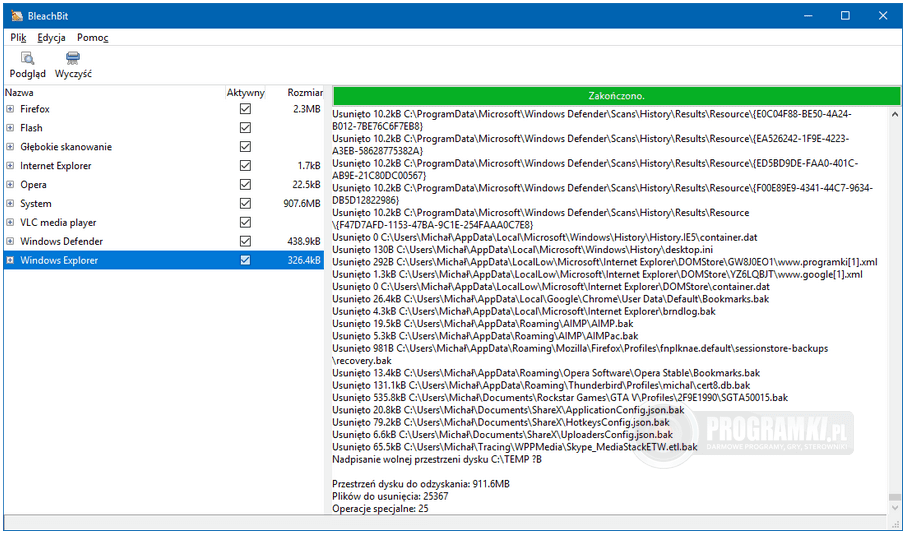Select the Firefox row label
Image resolution: width=911 pixels, height=541 pixels.
35,109
